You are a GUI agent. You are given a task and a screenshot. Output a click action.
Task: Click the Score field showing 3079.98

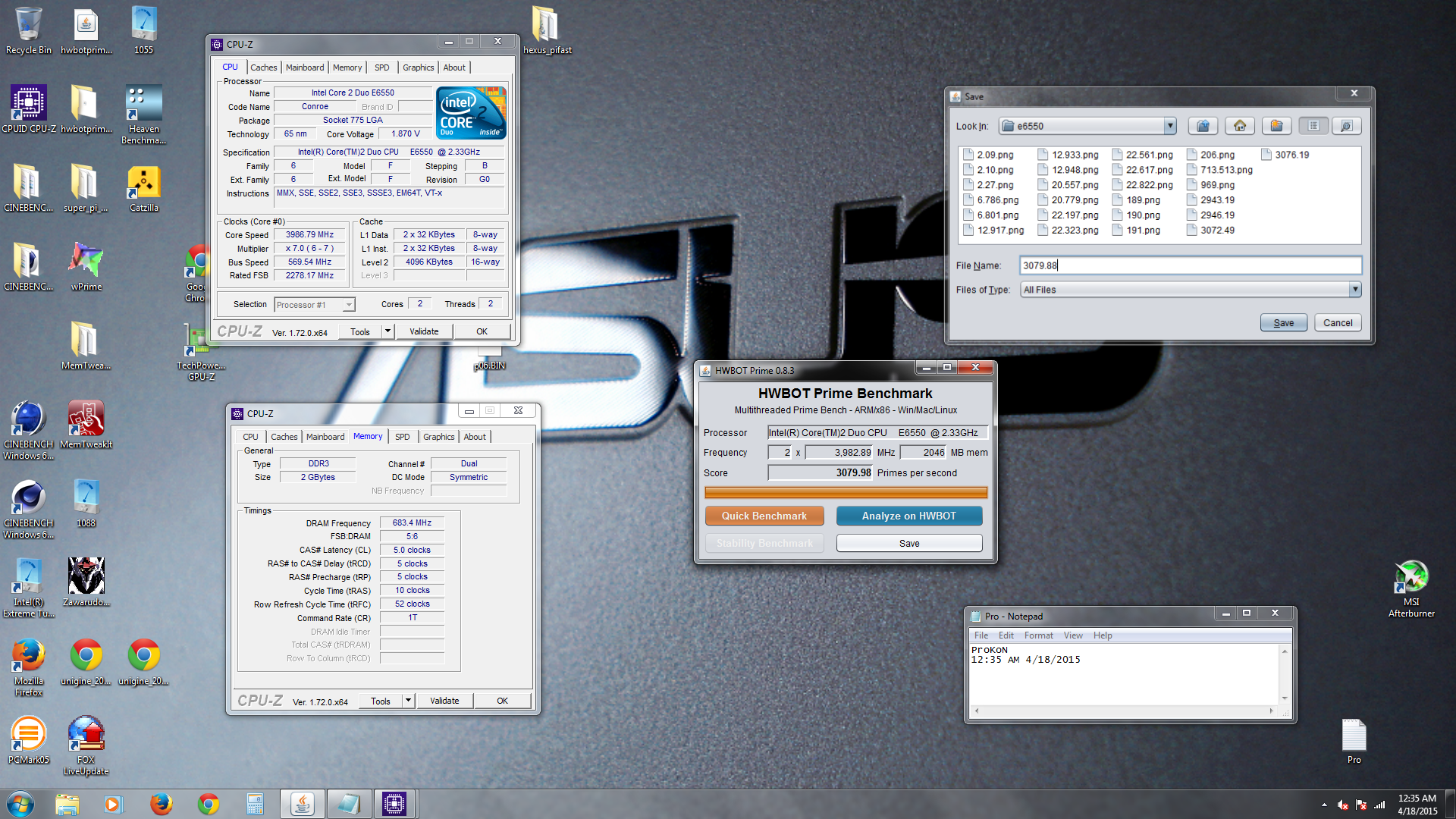coord(821,472)
